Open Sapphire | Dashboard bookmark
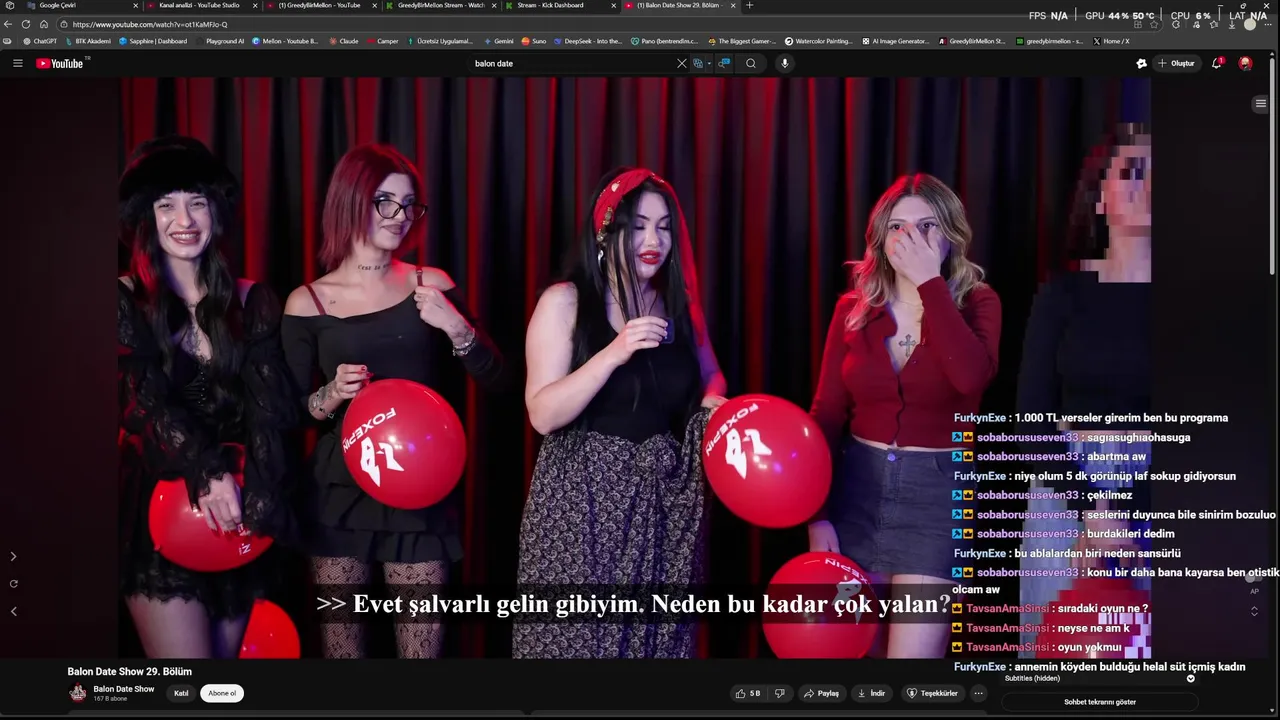Viewport: 1280px width, 720px height. pyautogui.click(x=153, y=41)
